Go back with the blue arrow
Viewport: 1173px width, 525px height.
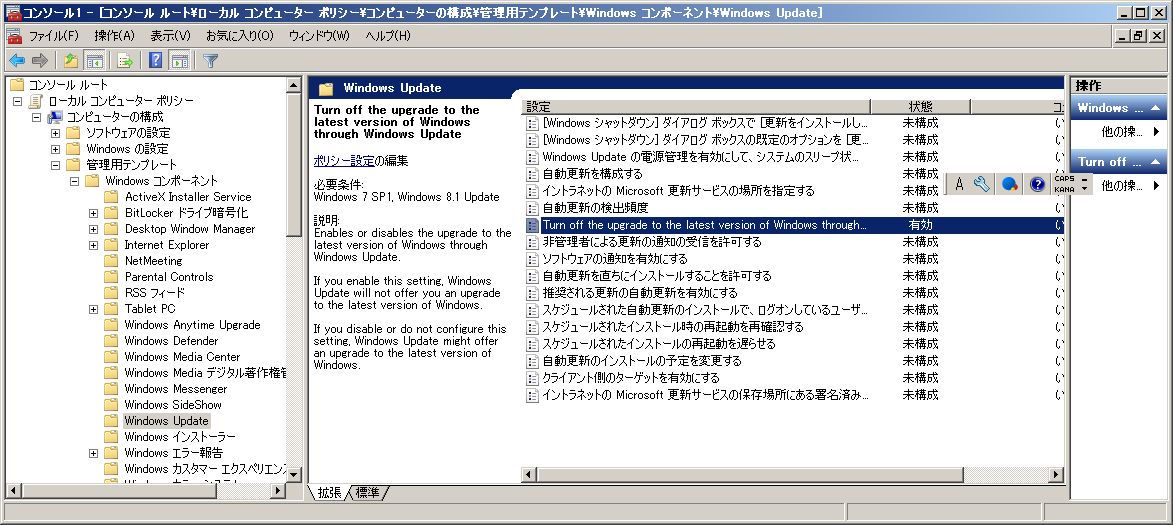(16, 61)
